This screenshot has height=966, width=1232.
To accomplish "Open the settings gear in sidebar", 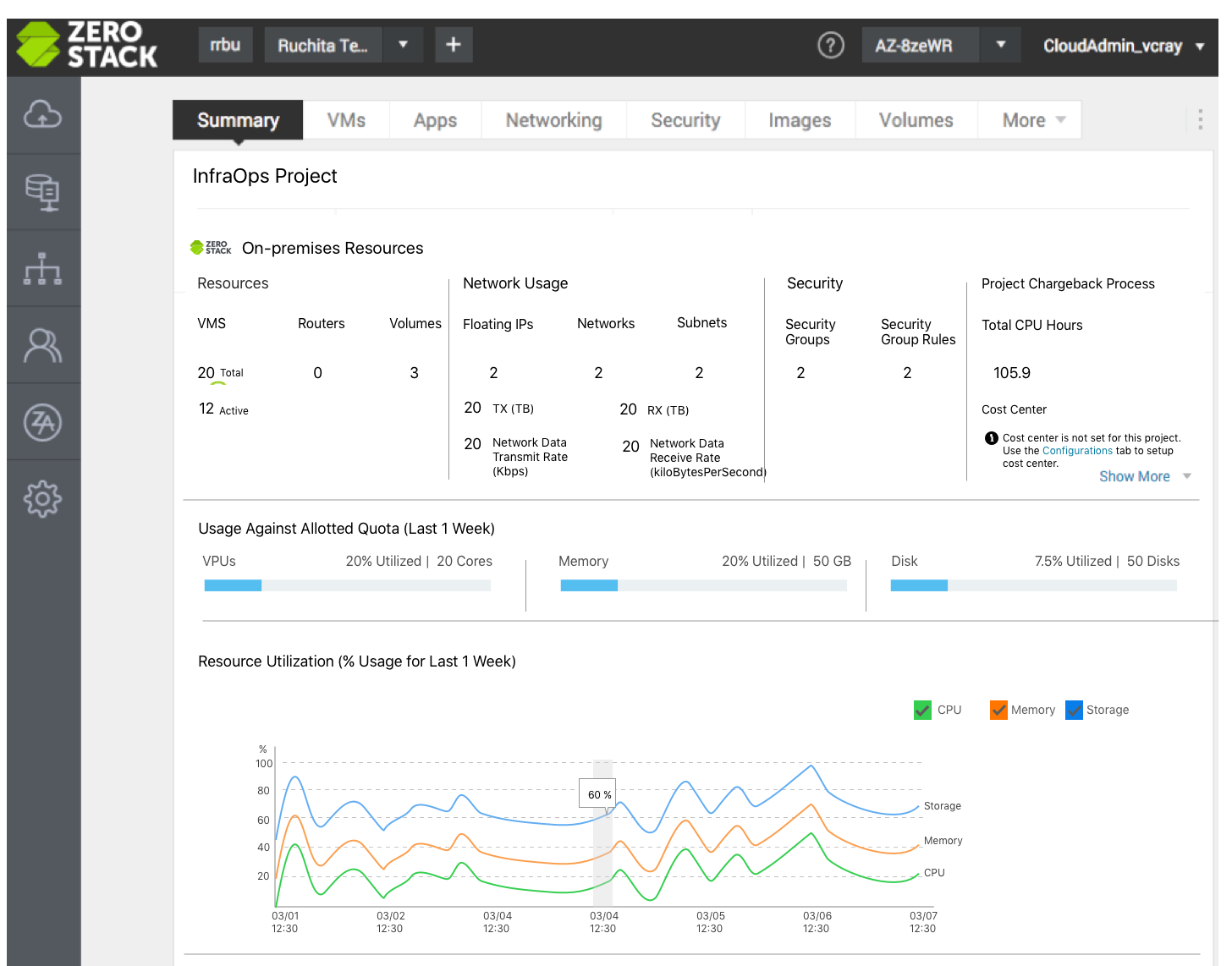I will (x=43, y=499).
